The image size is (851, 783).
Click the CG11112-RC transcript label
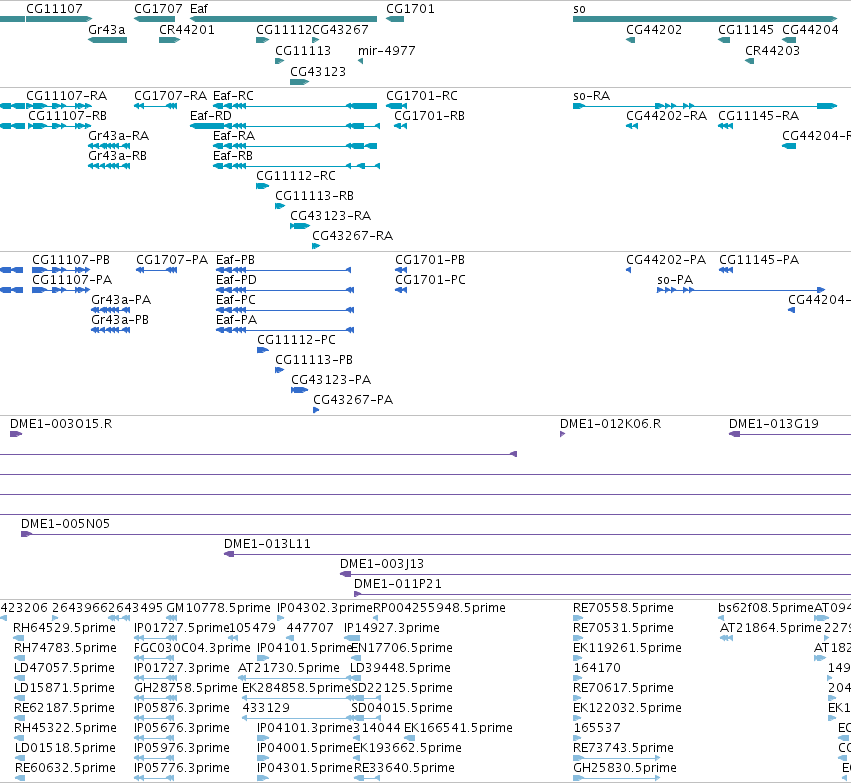pyautogui.click(x=296, y=176)
